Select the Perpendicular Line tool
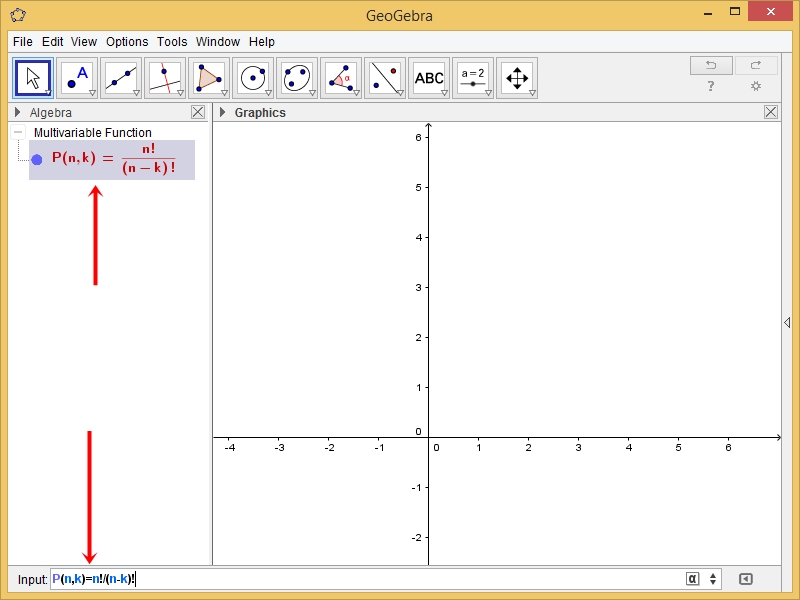The width and height of the screenshot is (800, 600). pos(165,78)
